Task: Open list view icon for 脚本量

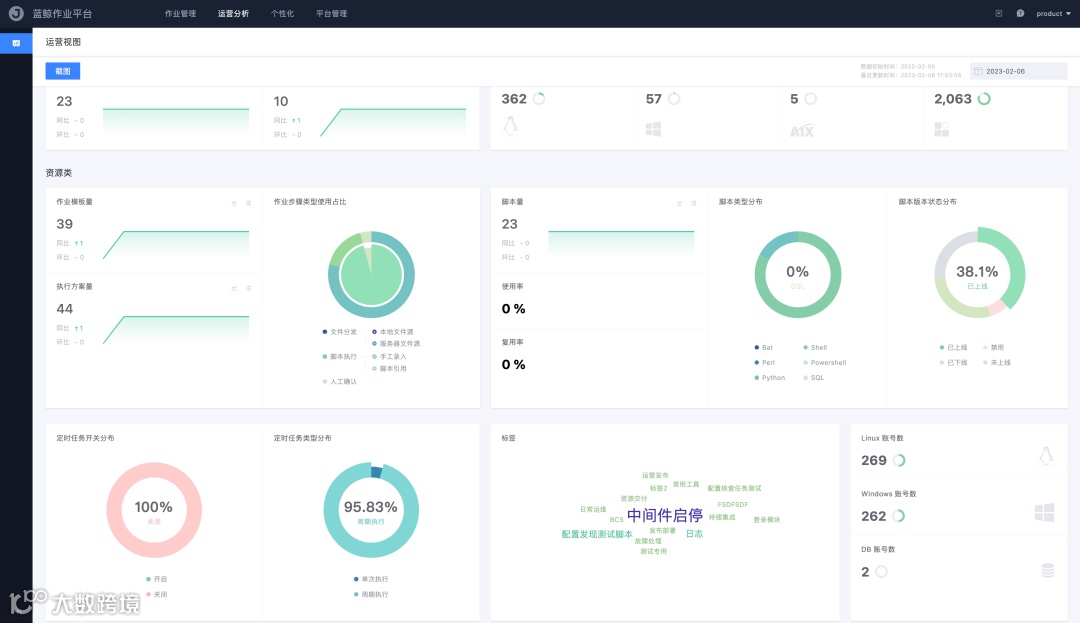Action: pyautogui.click(x=694, y=203)
